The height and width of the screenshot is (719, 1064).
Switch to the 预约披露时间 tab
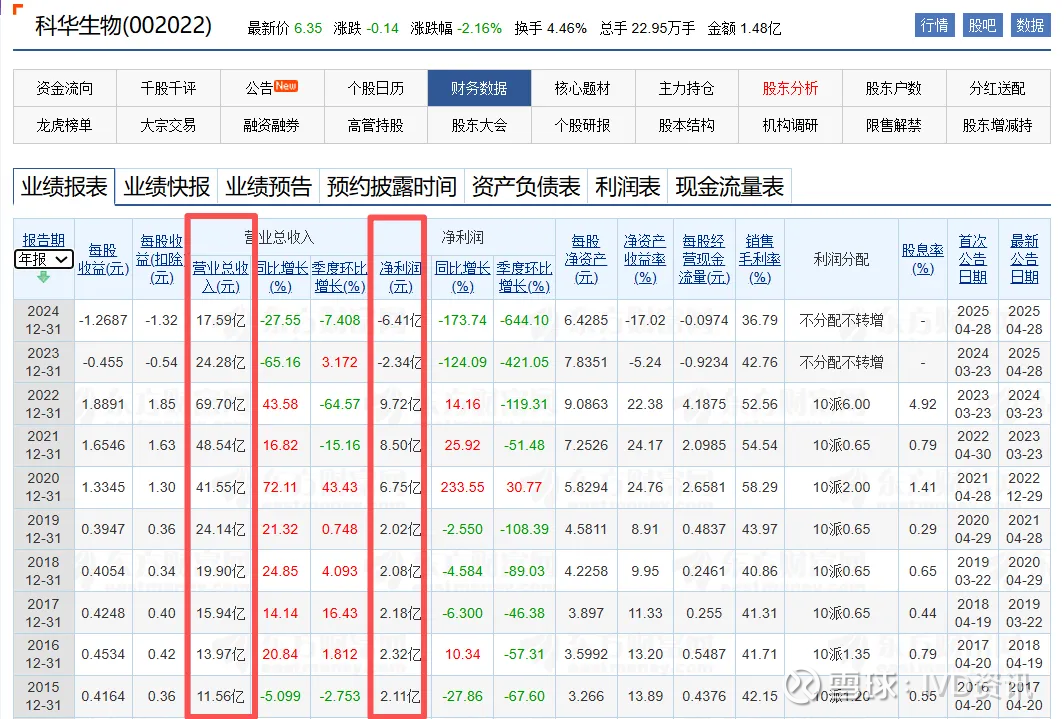pos(392,187)
